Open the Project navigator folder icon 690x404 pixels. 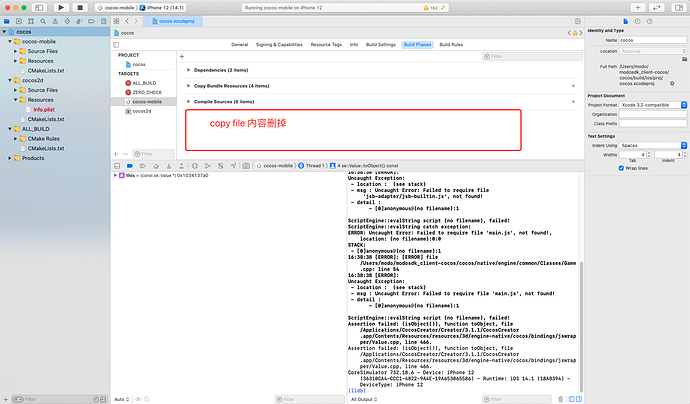7,21
